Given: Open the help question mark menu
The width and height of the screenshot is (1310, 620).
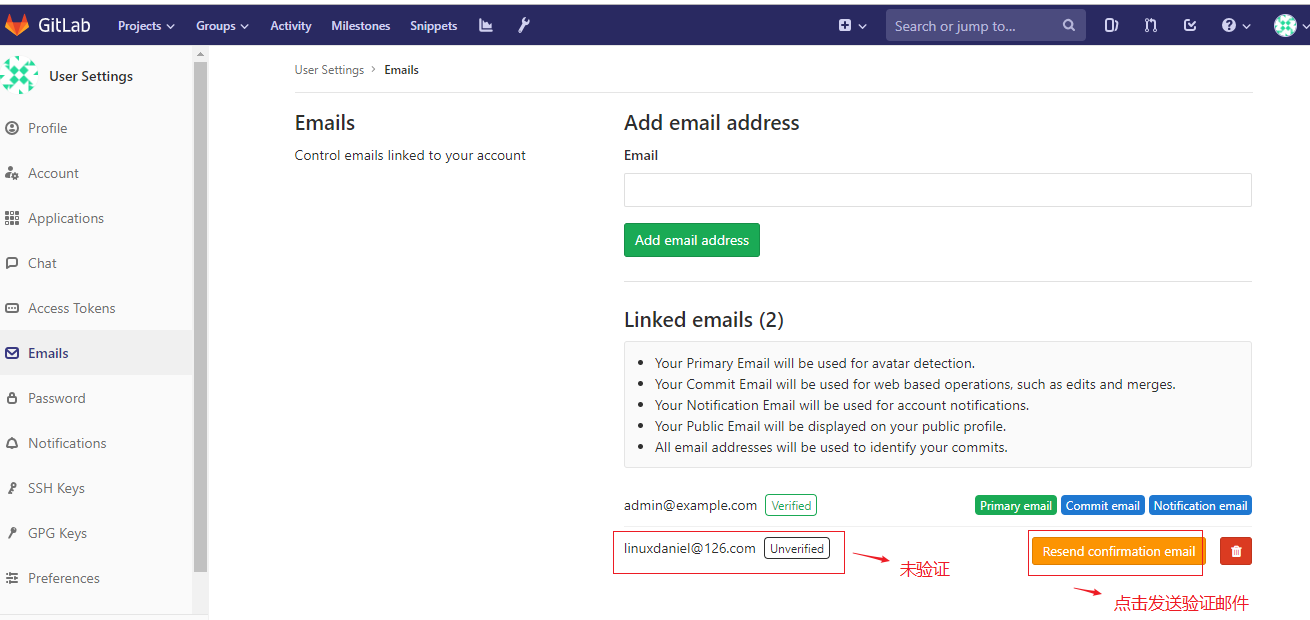Looking at the screenshot, I should tap(1236, 26).
